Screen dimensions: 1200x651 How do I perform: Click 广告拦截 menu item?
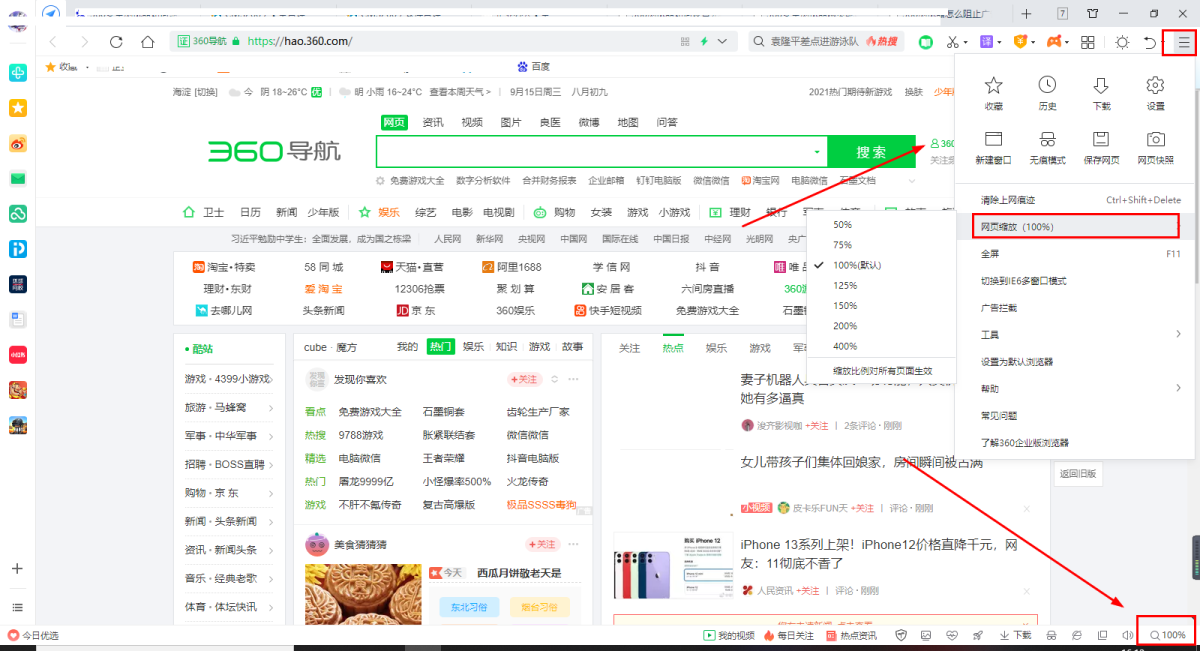click(1076, 308)
